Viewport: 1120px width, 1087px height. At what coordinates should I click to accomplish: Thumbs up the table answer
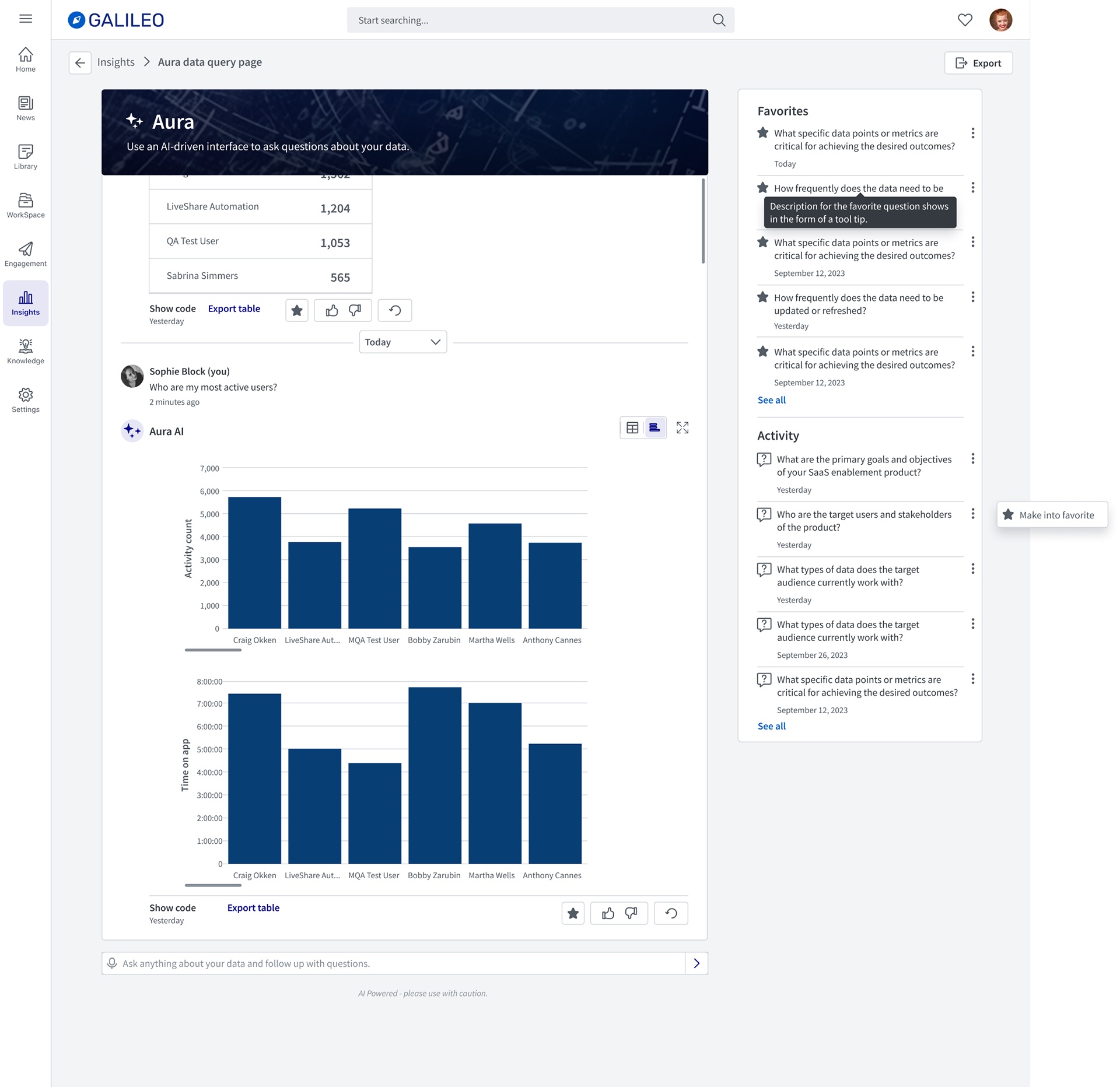(x=332, y=310)
